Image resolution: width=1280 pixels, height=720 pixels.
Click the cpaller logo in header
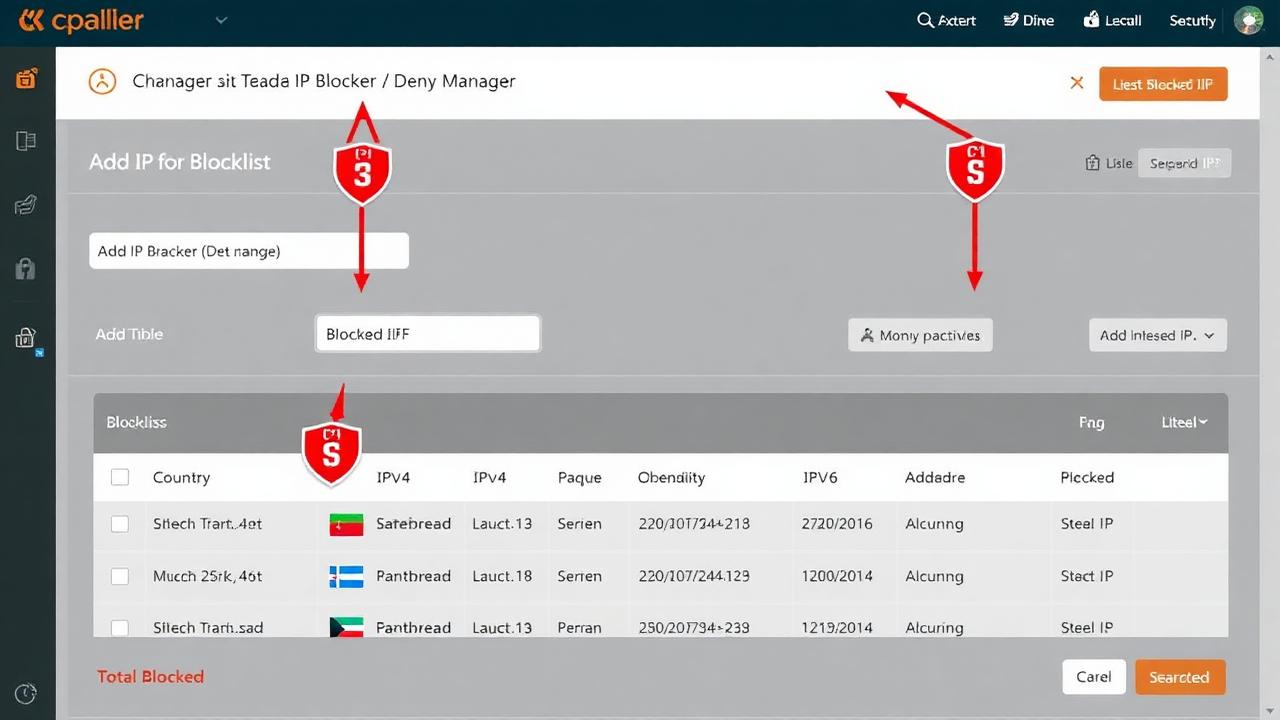point(81,20)
